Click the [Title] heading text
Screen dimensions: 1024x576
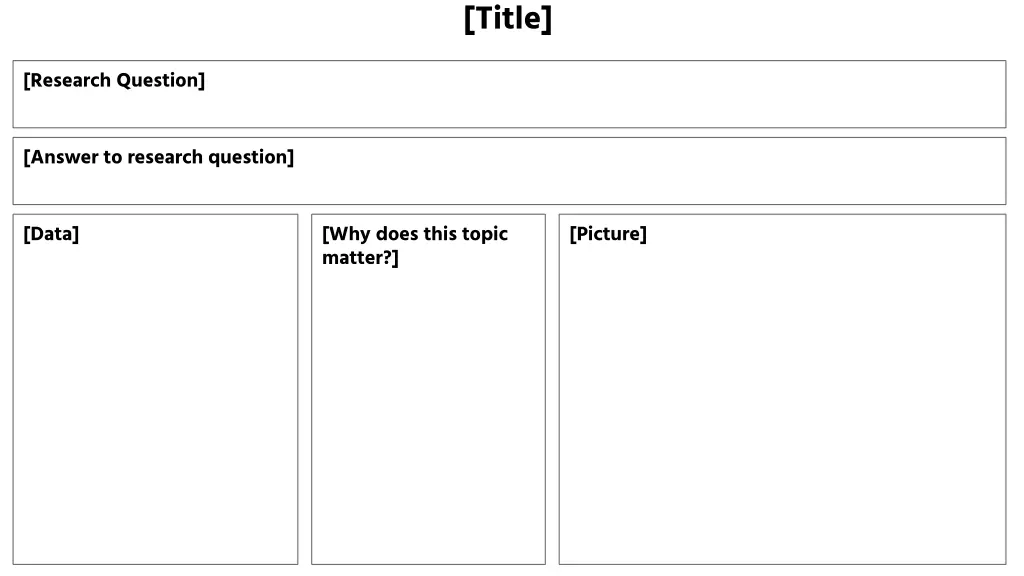point(507,19)
